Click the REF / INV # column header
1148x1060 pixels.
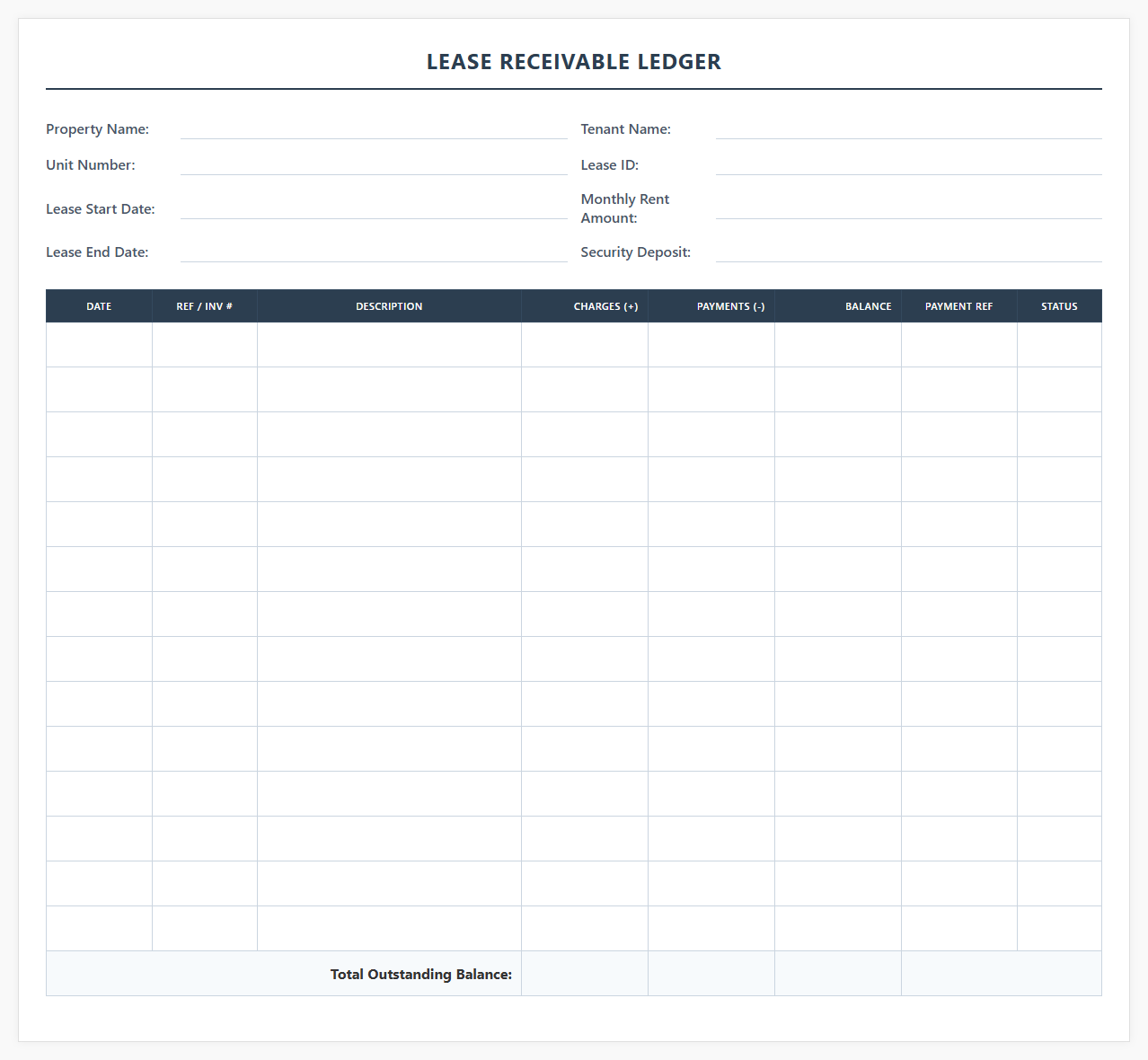click(205, 306)
